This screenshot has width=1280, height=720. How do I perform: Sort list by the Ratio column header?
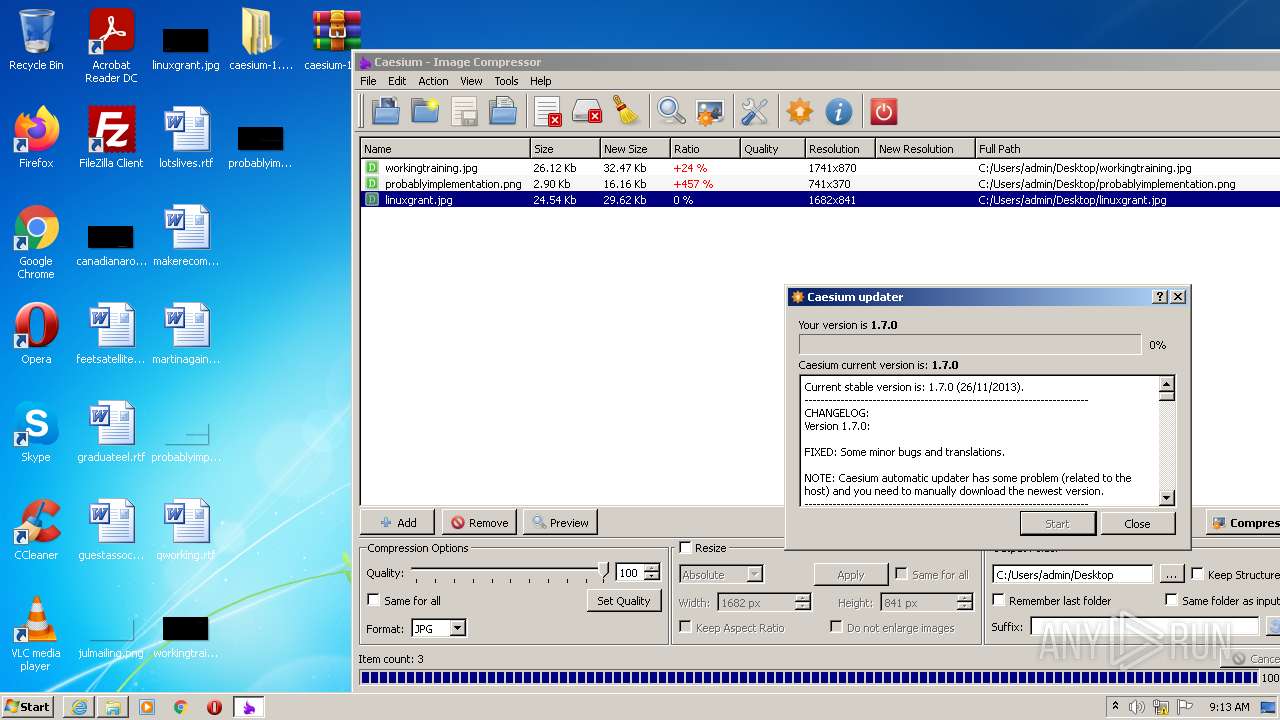click(x=704, y=149)
